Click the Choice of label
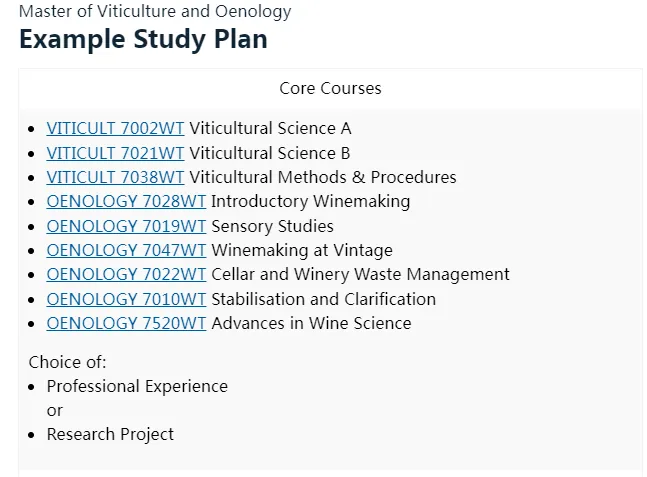 coord(67,362)
